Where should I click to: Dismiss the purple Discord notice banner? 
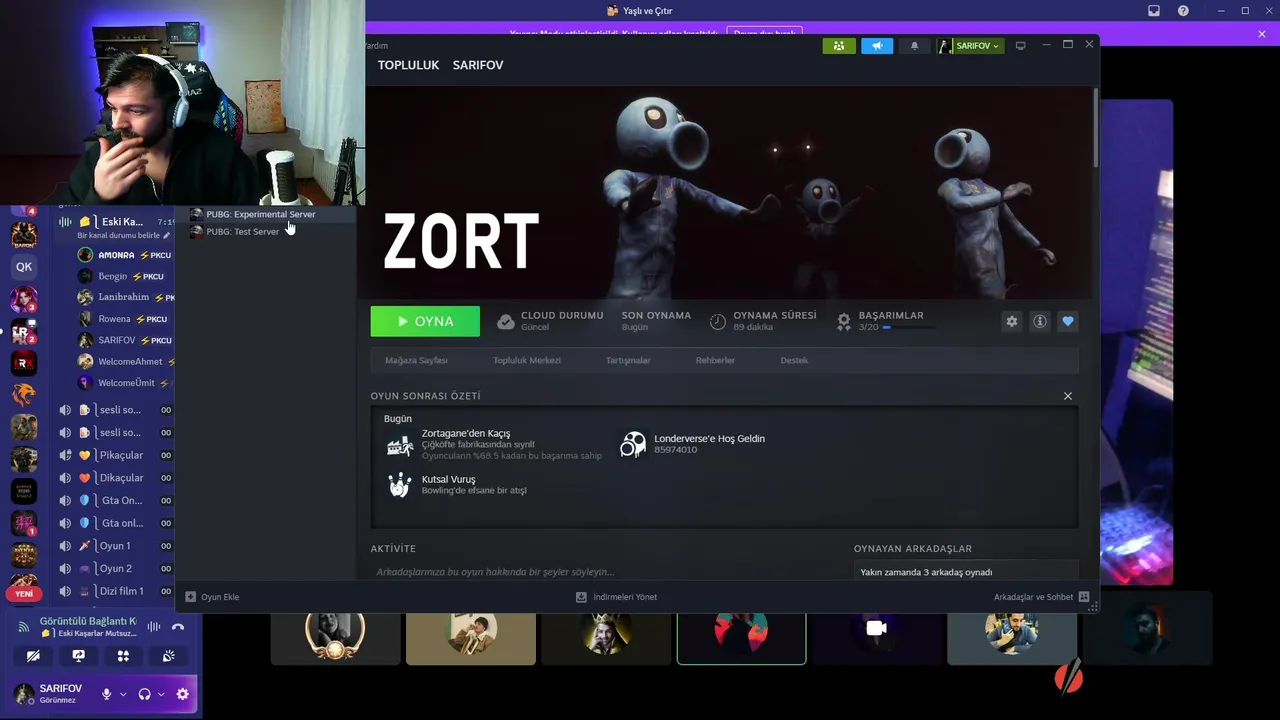1262,34
